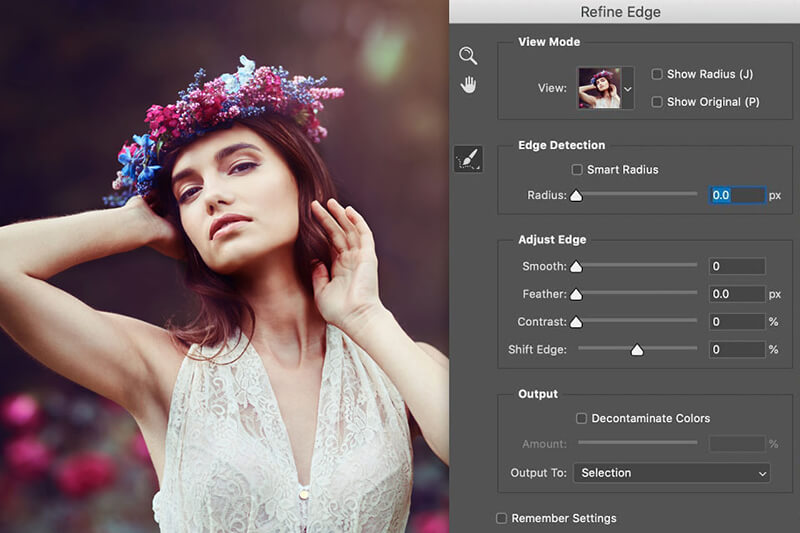The image size is (800, 533).
Task: Click the disabled Amount percent field
Action: pyautogui.click(x=737, y=444)
